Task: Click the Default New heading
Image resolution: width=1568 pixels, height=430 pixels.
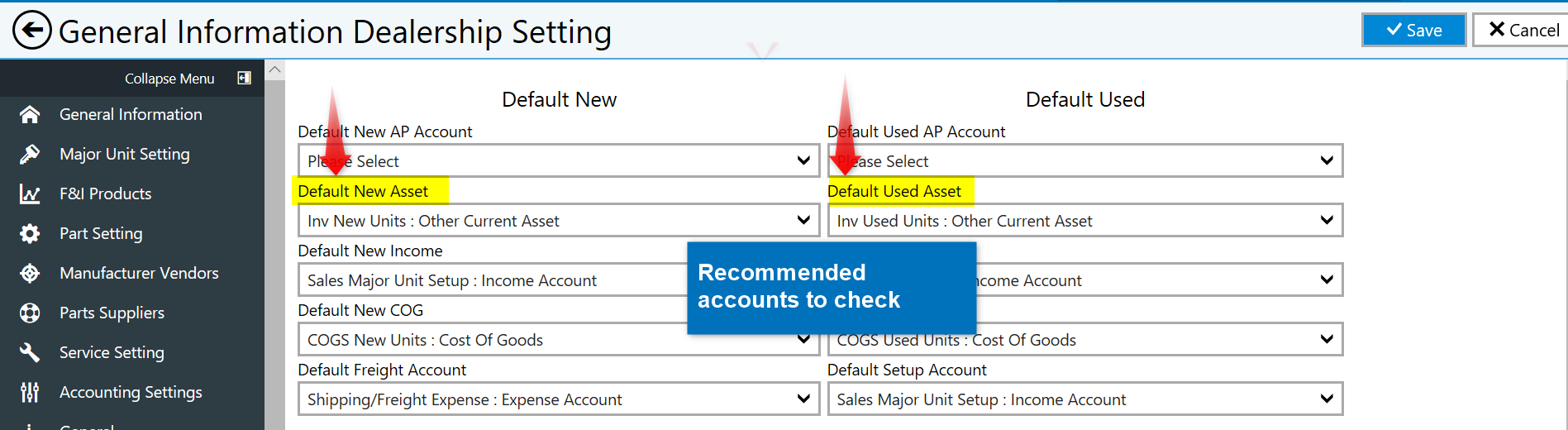Action: click(x=559, y=99)
